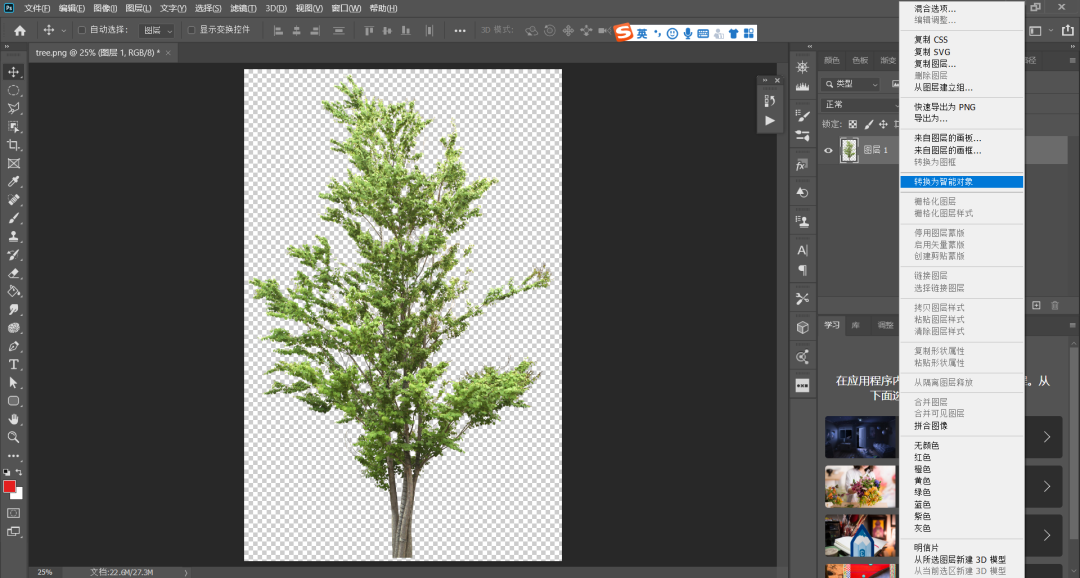This screenshot has width=1080, height=578.
Task: Select the Healing Brush tool
Action: click(x=13, y=200)
